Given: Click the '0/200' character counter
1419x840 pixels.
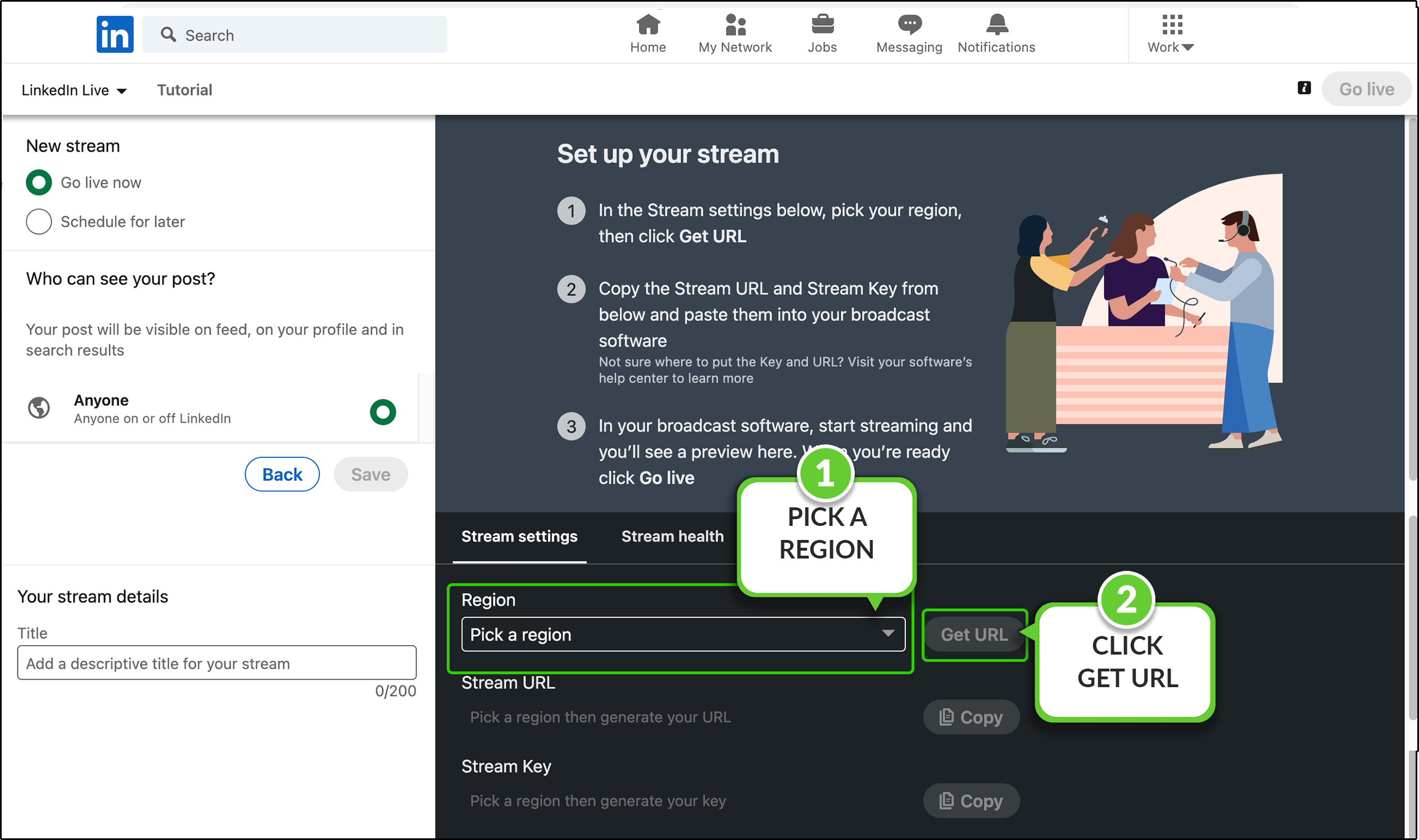Looking at the screenshot, I should (x=396, y=691).
